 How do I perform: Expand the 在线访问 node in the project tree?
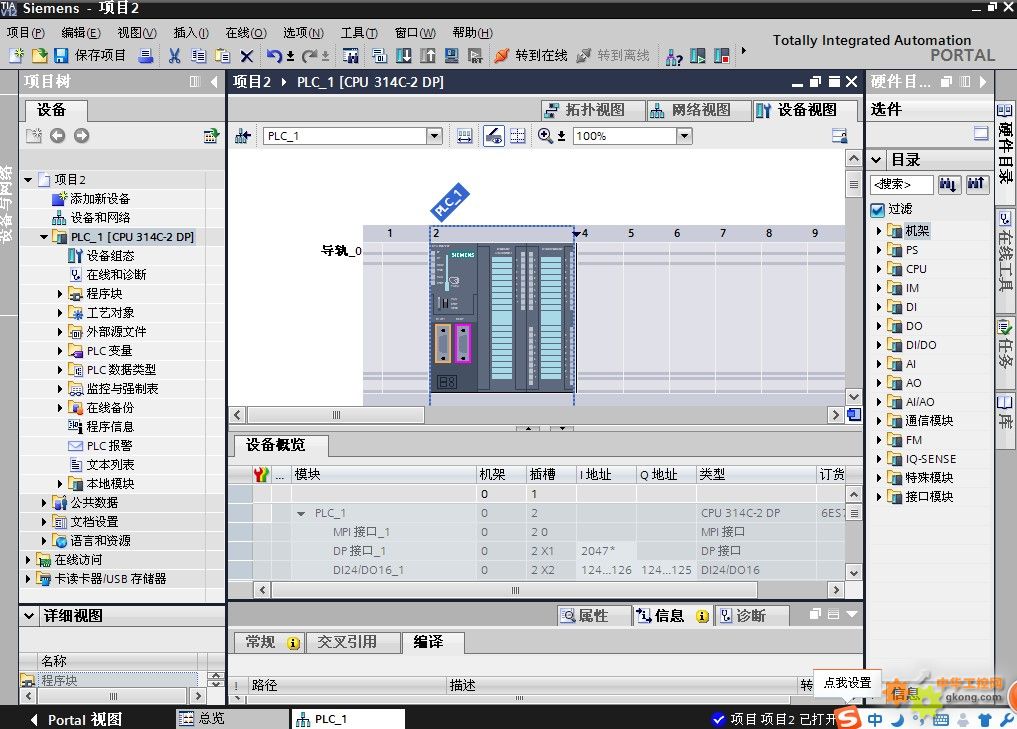pyautogui.click(x=28, y=560)
